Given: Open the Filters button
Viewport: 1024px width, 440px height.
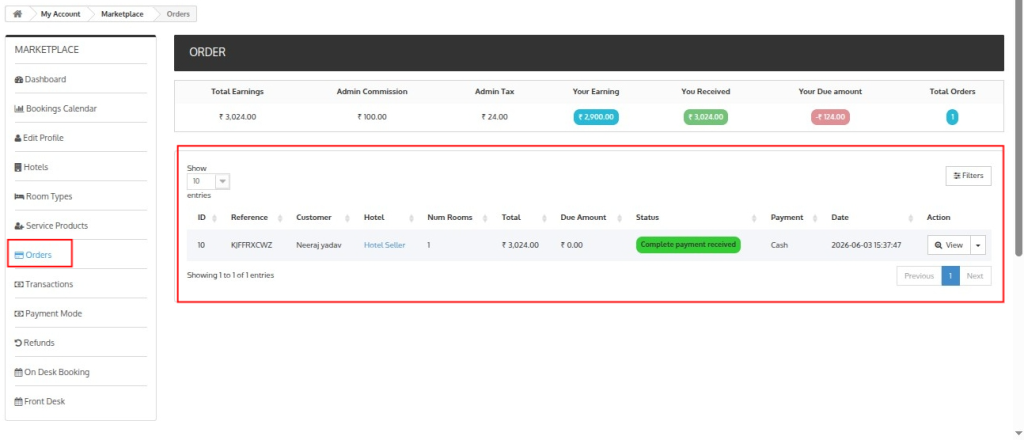Looking at the screenshot, I should 968,176.
